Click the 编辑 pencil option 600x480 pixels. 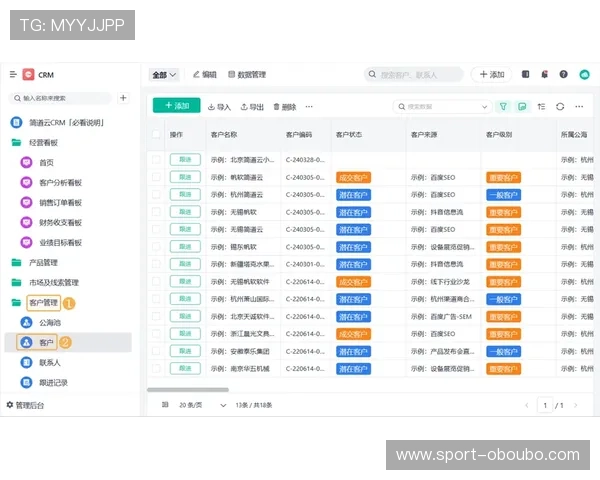205,74
